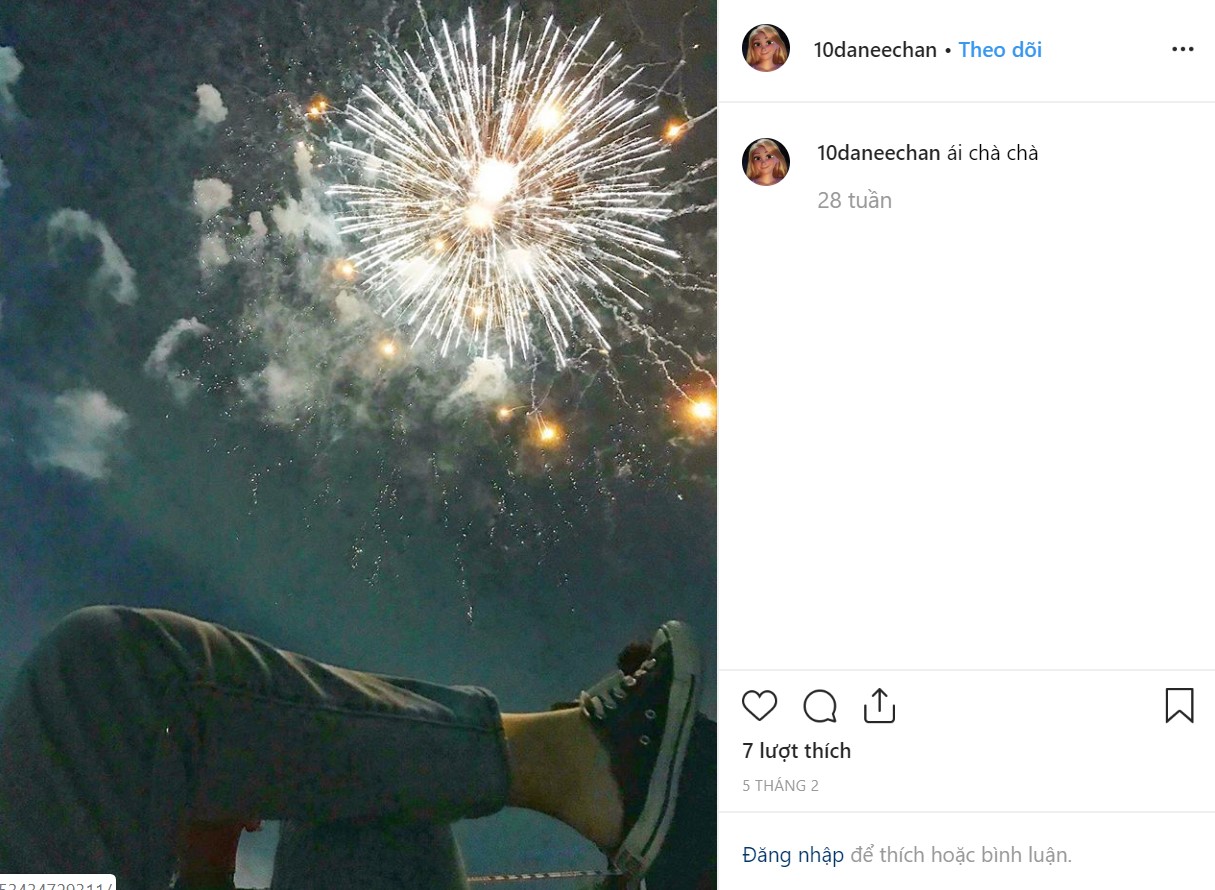Click the caption text ái chà chà

992,153
